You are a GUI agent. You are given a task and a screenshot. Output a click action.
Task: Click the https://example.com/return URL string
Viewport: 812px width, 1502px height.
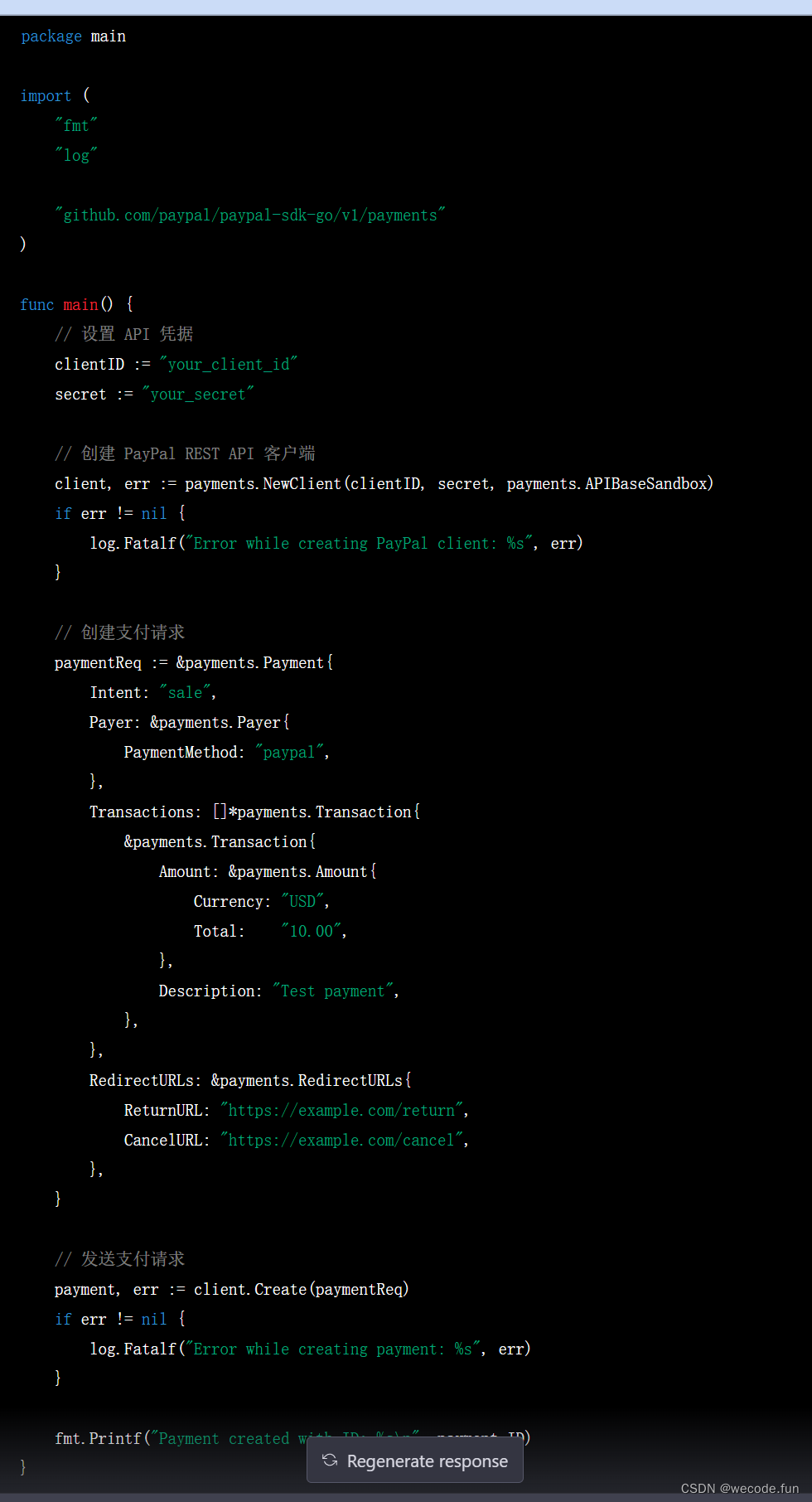tap(341, 1111)
